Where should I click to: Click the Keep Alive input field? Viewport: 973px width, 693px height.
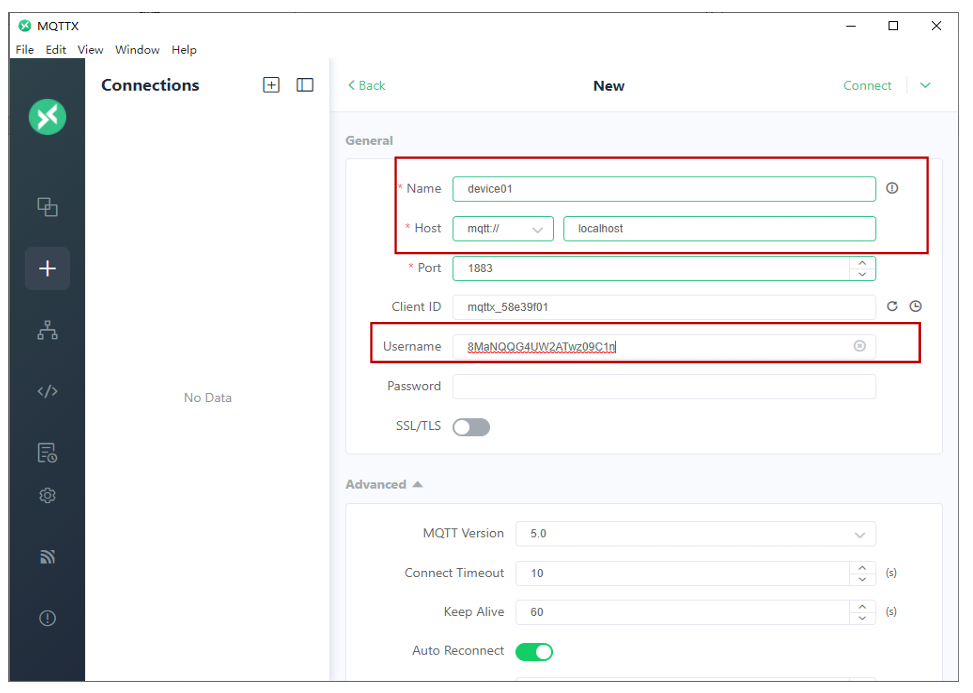682,612
